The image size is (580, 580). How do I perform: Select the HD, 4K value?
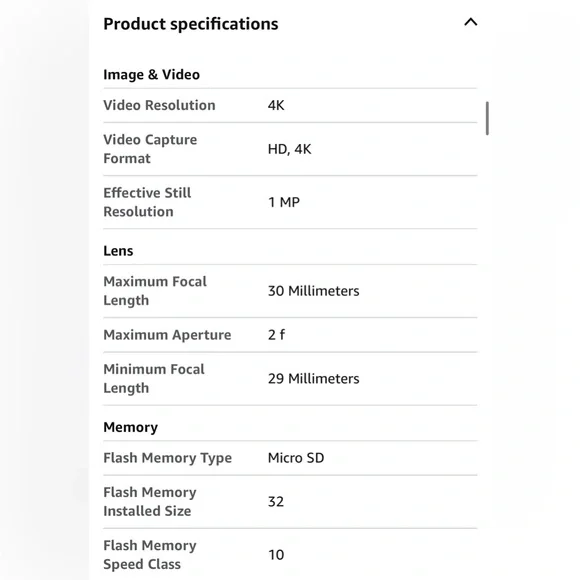[x=289, y=149]
